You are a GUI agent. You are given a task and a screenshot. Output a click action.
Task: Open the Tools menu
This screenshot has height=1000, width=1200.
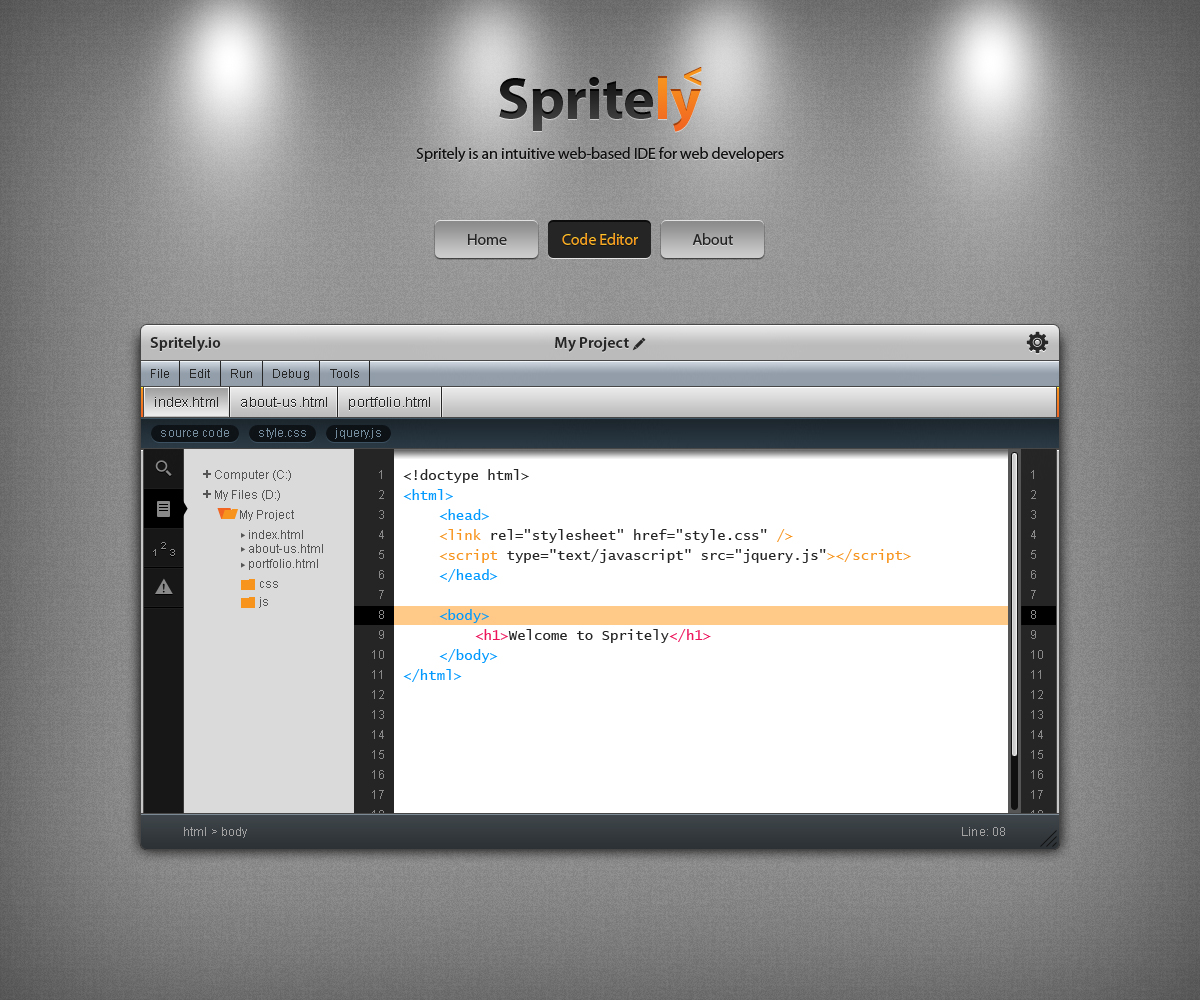point(345,374)
